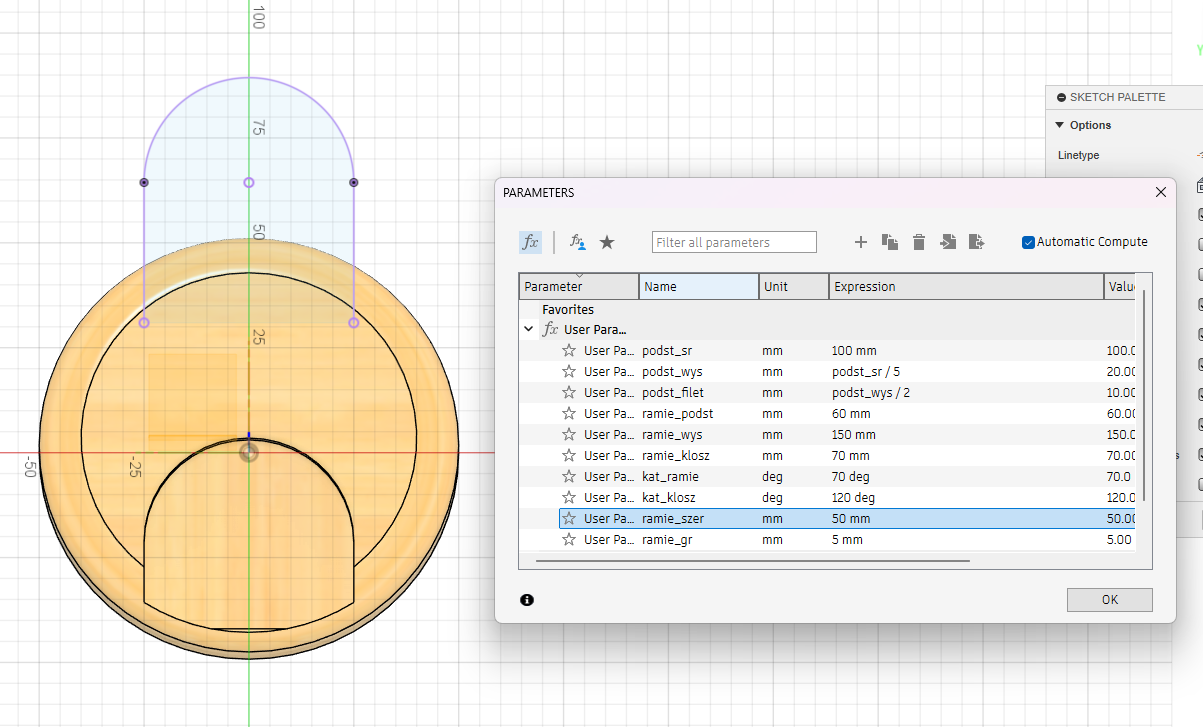Open the info icon in Parameters dialog

(x=527, y=600)
